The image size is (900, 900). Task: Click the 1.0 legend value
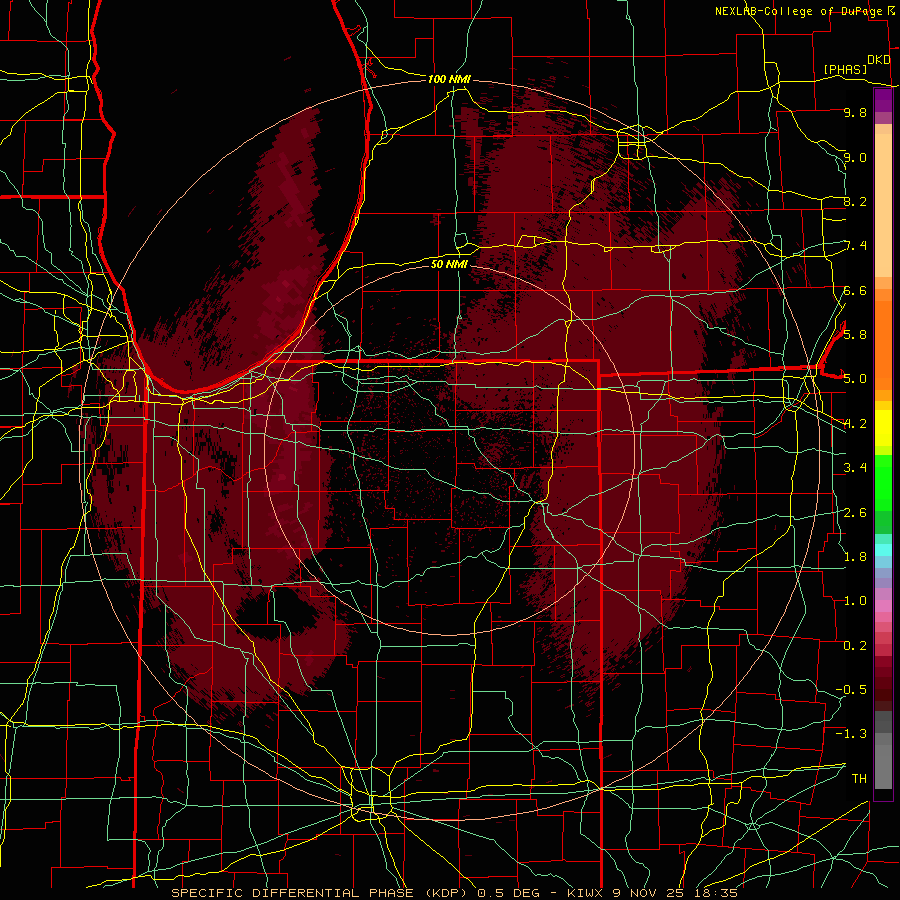click(855, 601)
